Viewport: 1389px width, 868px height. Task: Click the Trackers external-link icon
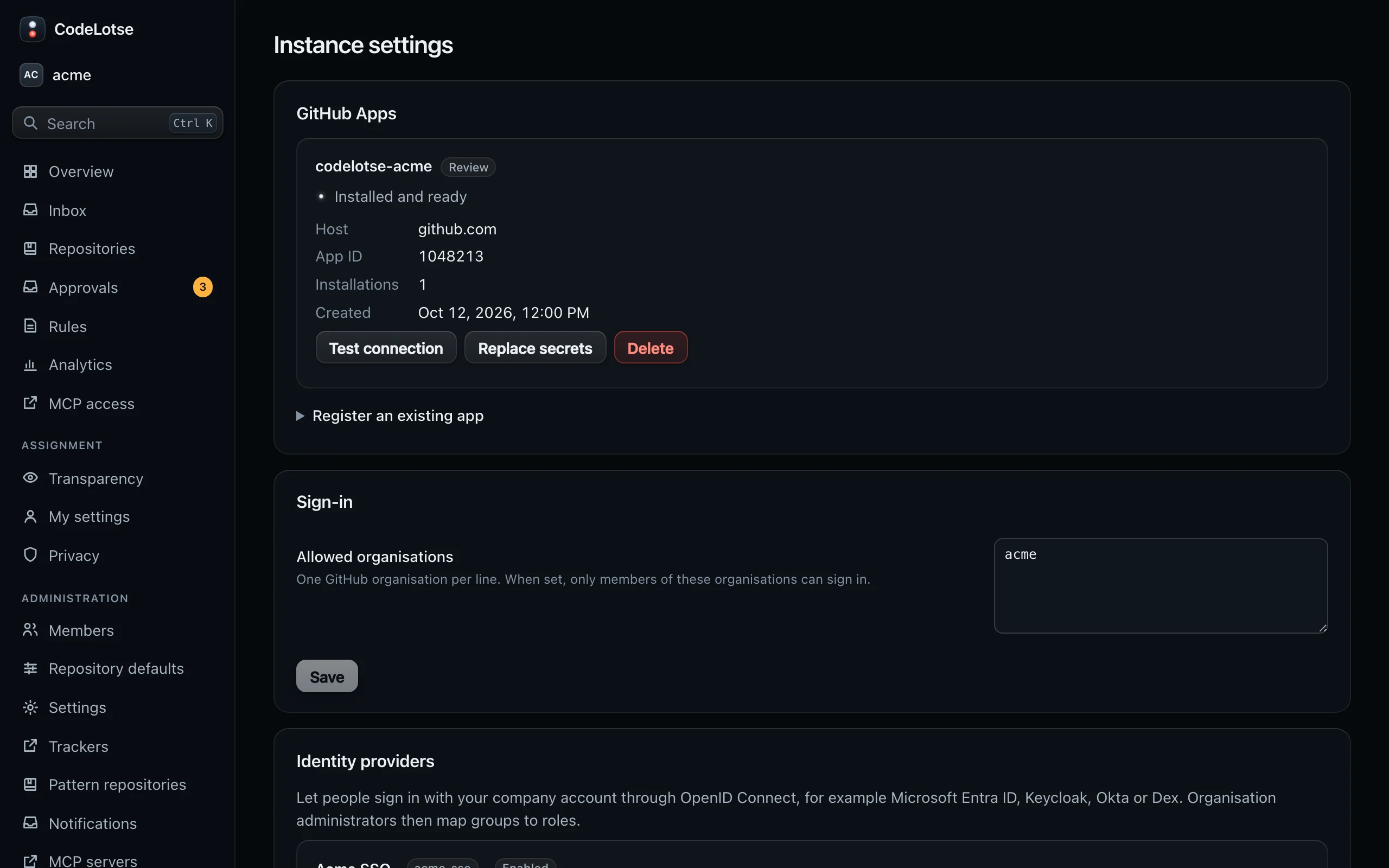click(30, 746)
